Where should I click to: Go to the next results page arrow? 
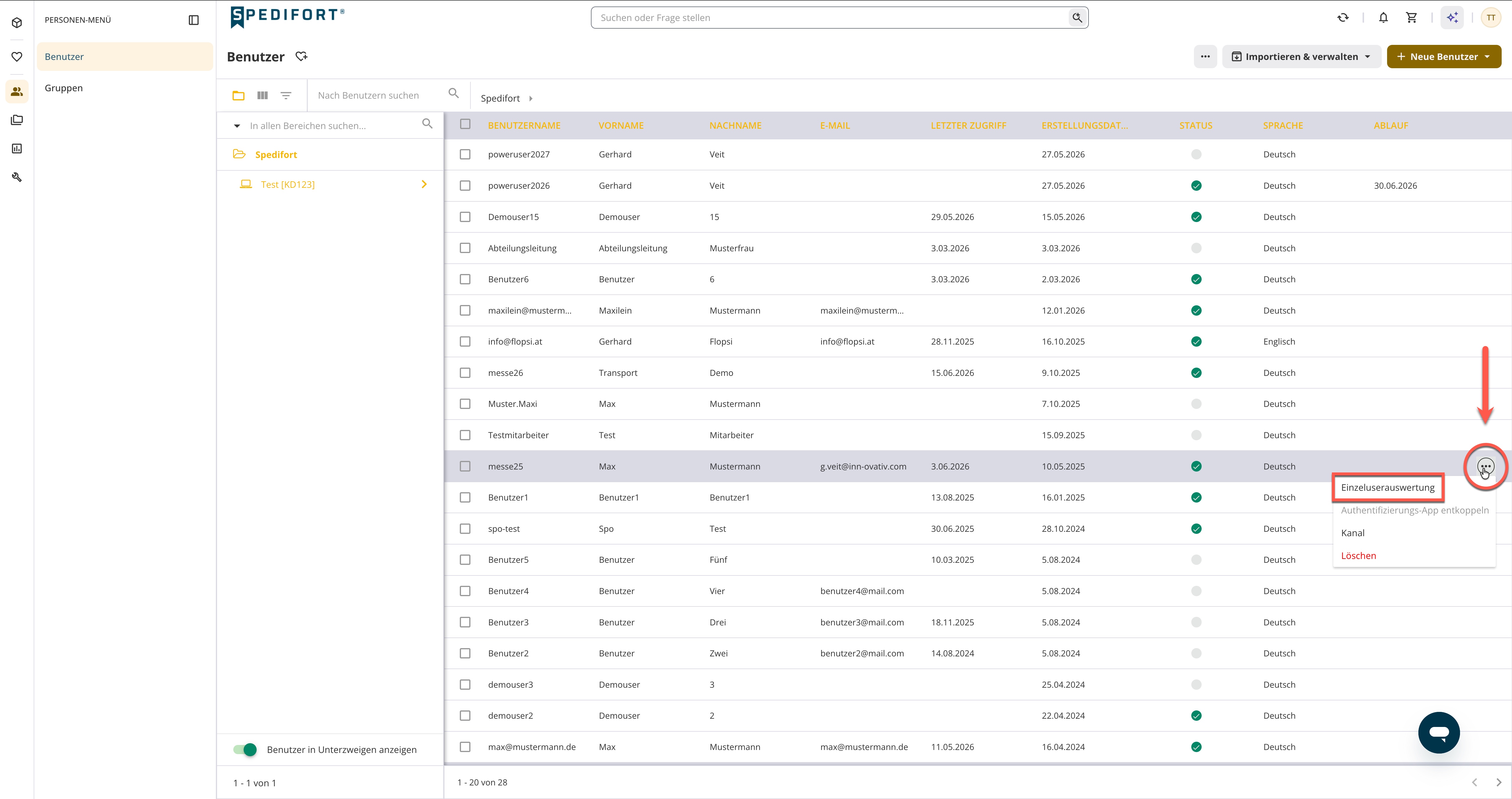pos(1498,782)
